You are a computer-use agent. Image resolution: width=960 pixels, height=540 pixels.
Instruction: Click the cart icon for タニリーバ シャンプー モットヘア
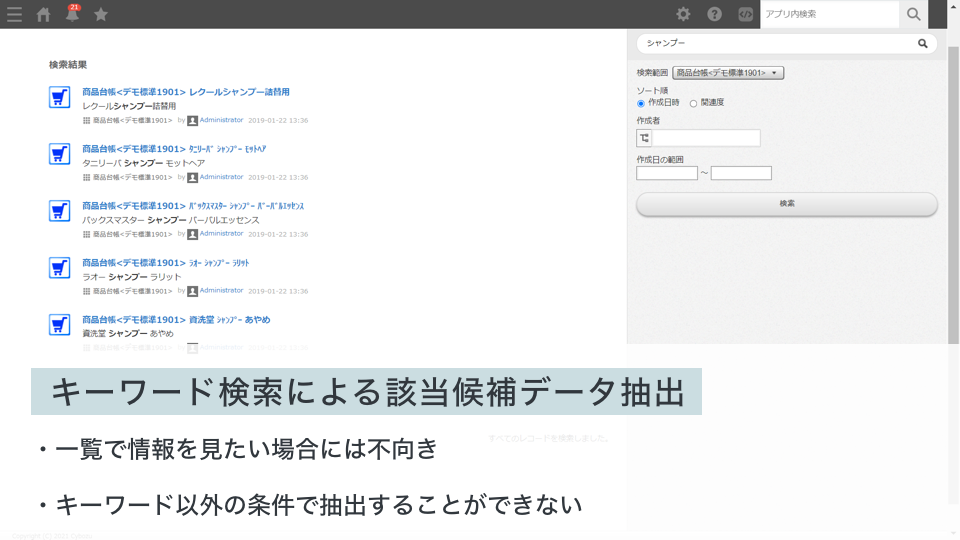point(59,154)
